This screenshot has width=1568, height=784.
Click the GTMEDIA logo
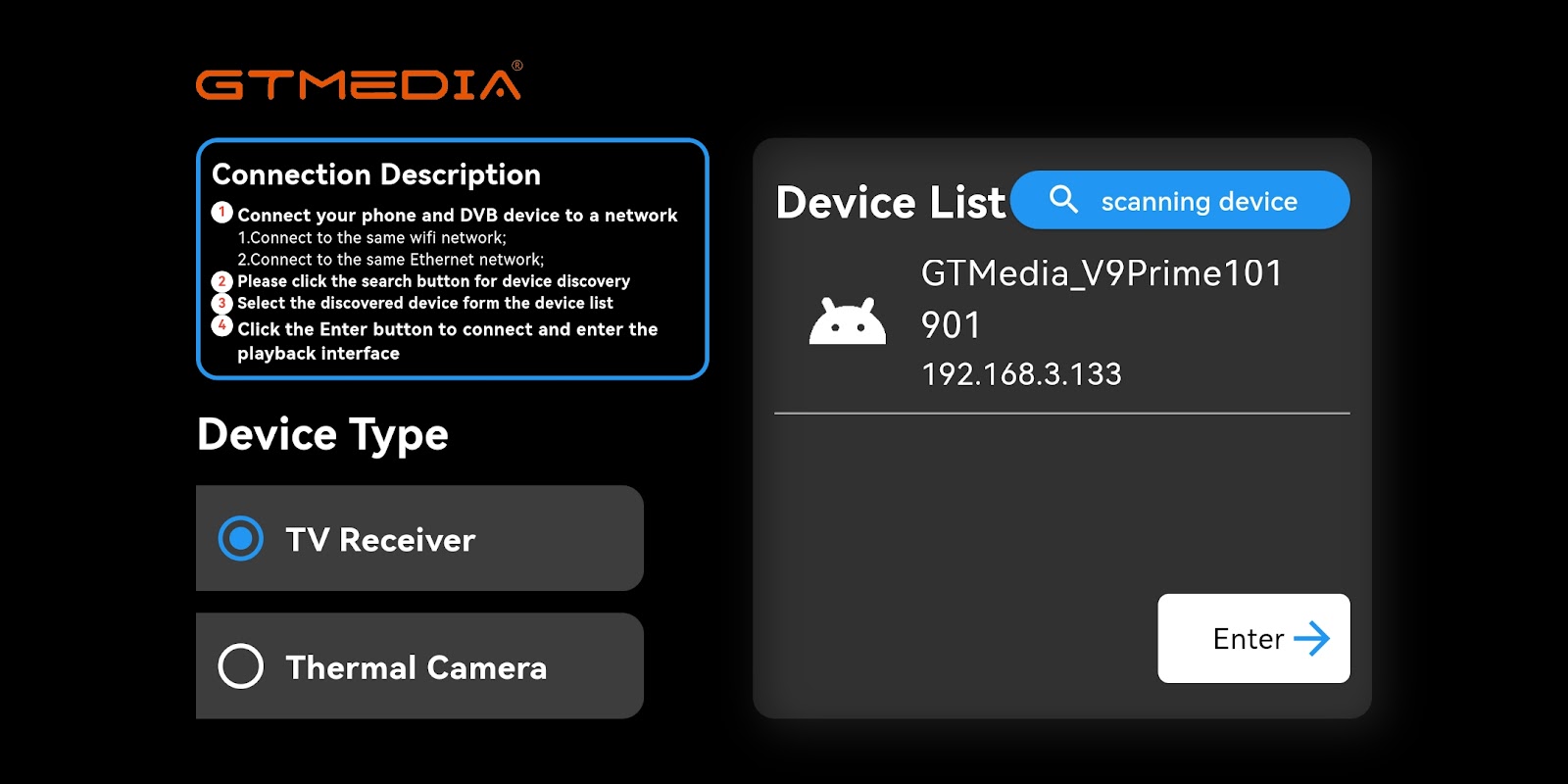[x=360, y=81]
